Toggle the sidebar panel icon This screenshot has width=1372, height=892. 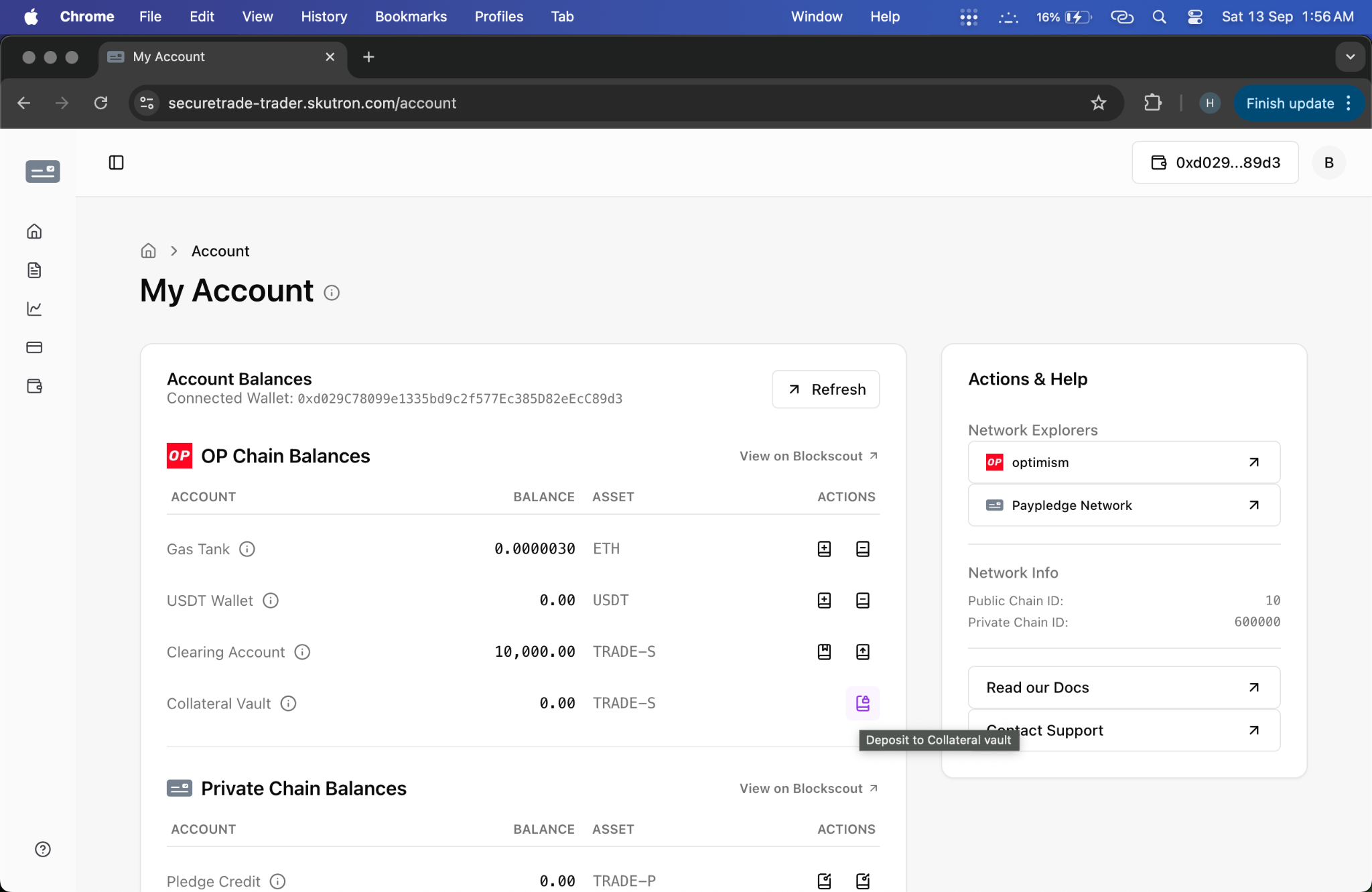pyautogui.click(x=116, y=163)
